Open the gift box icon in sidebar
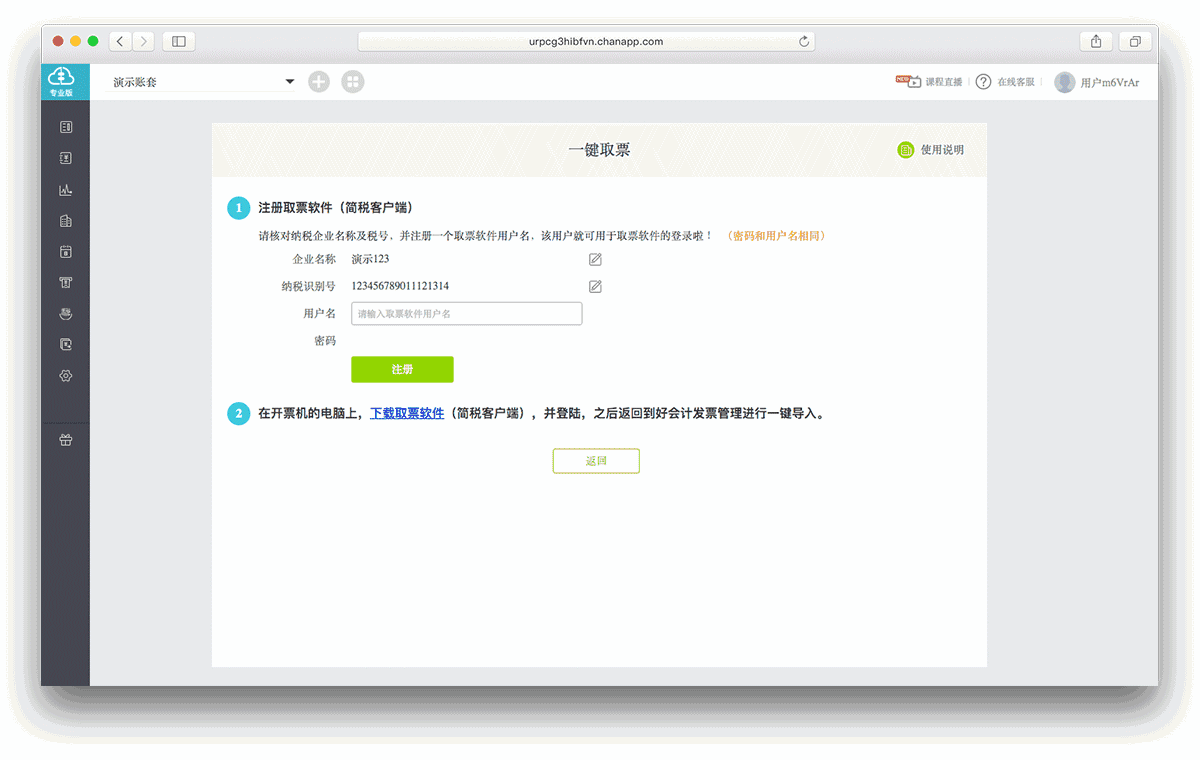1200x760 pixels. [x=66, y=440]
